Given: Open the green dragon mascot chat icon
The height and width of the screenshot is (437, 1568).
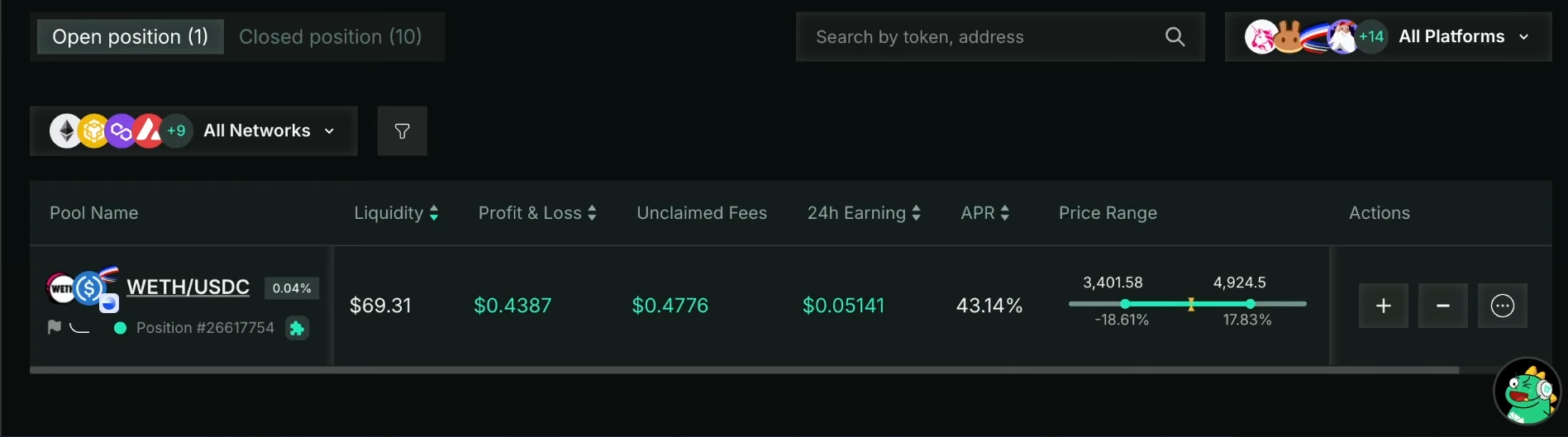Looking at the screenshot, I should click(1526, 392).
